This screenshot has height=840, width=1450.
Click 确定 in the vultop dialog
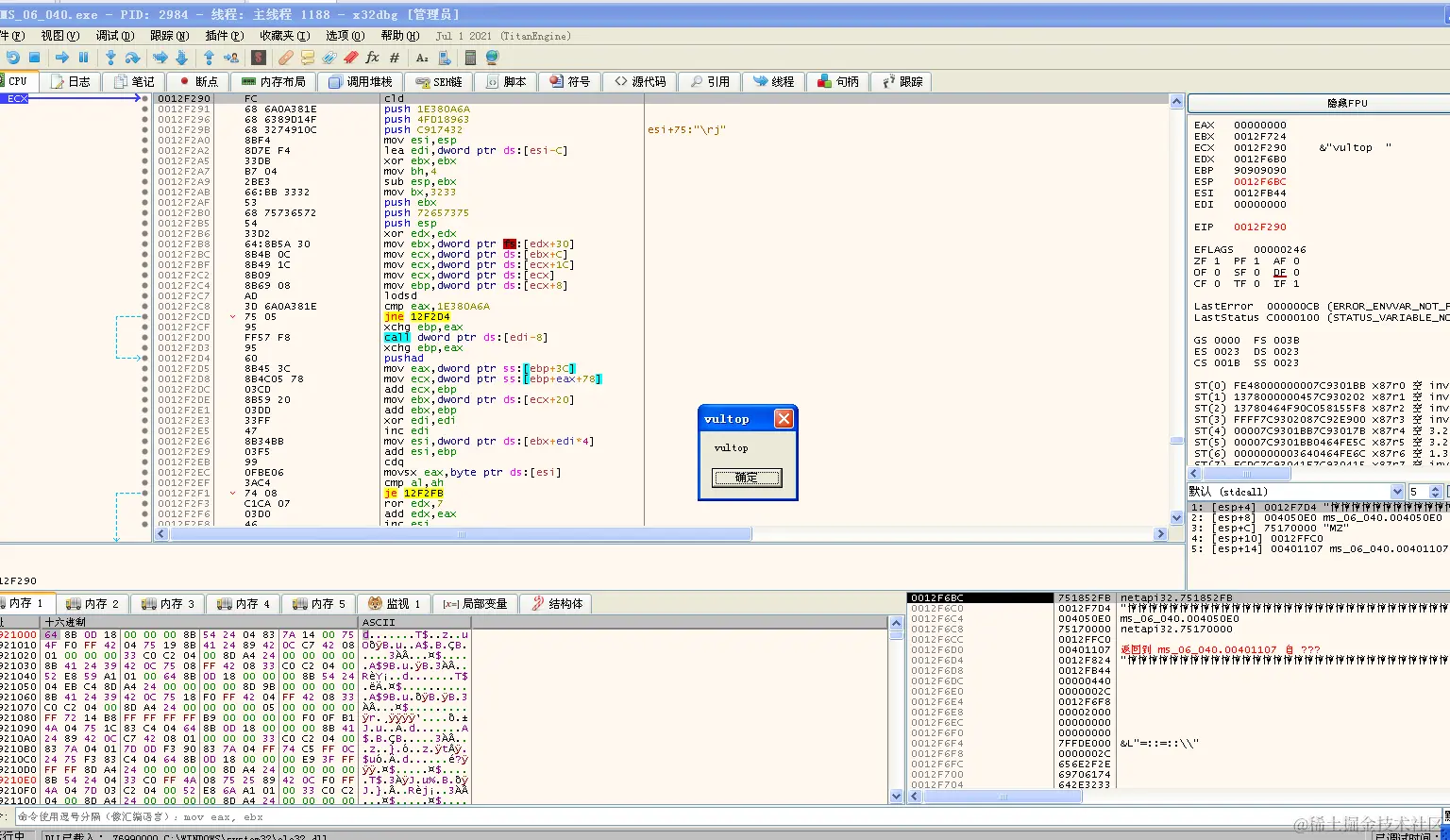point(746,478)
